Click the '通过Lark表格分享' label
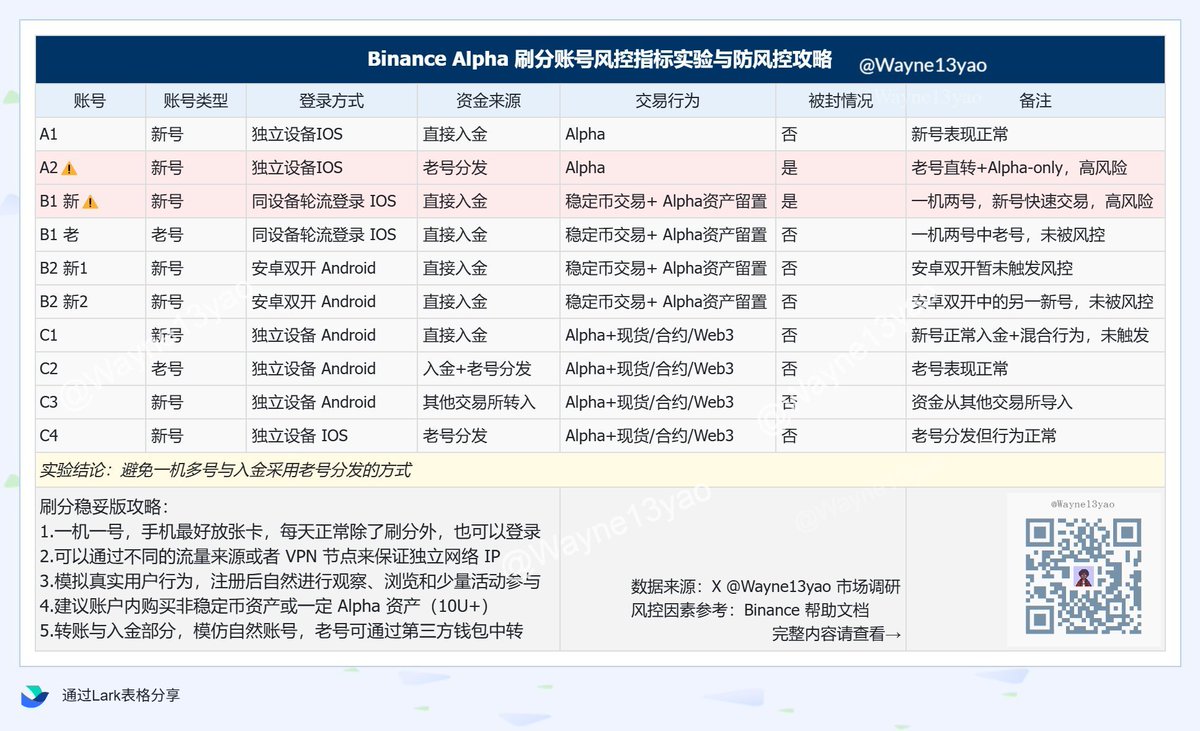This screenshot has height=731, width=1200. tap(121, 696)
